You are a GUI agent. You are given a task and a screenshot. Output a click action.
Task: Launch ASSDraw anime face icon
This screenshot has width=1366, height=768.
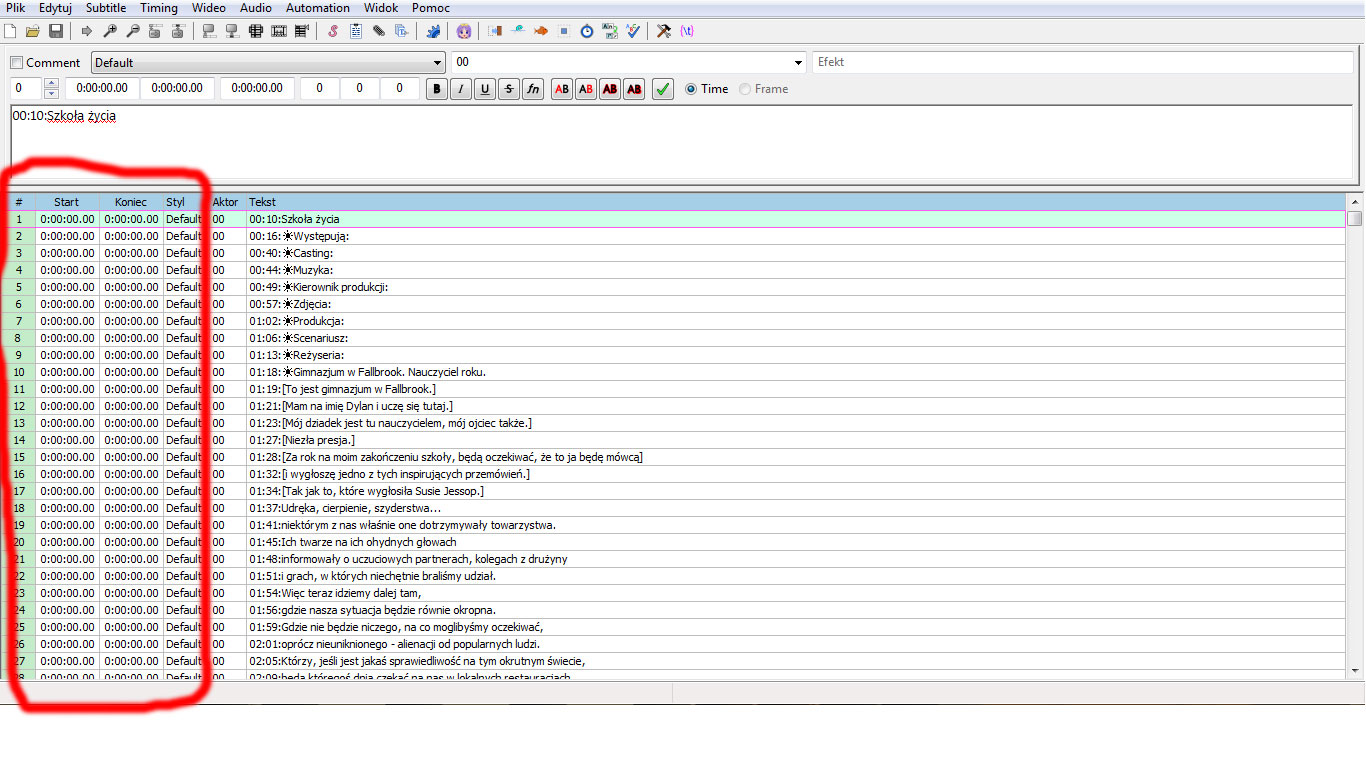click(464, 31)
